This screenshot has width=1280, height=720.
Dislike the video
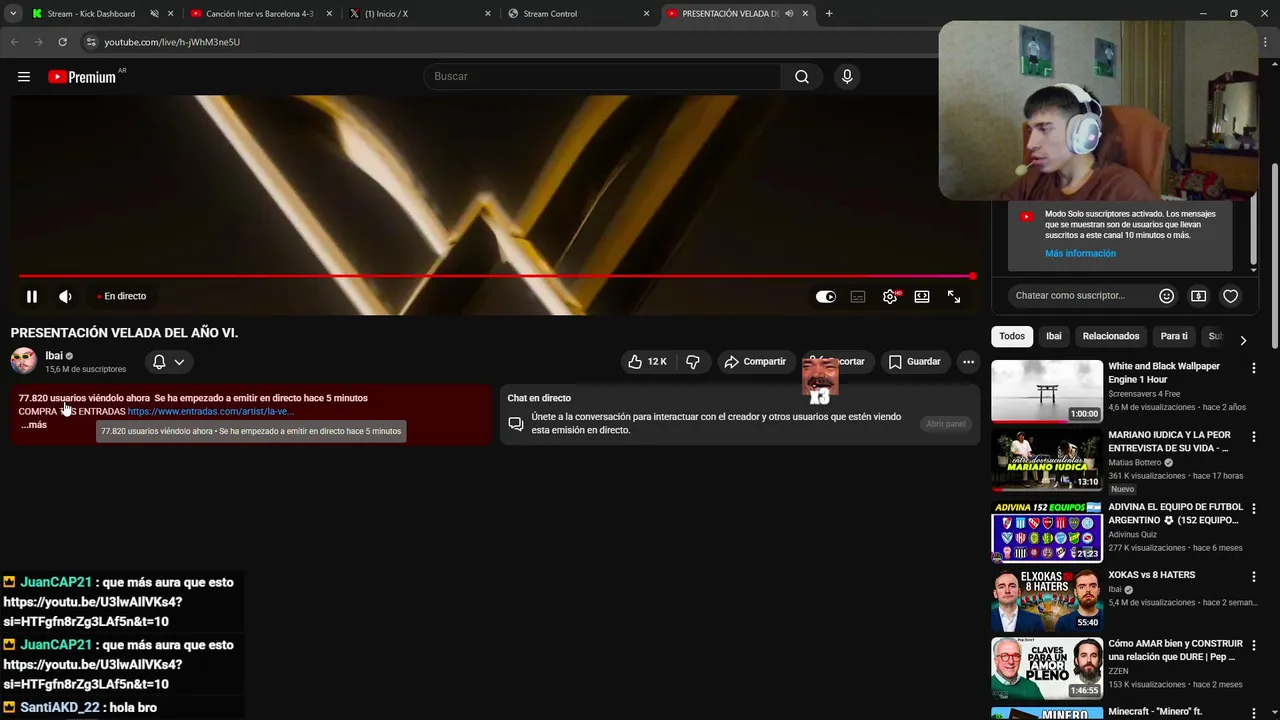click(x=693, y=361)
